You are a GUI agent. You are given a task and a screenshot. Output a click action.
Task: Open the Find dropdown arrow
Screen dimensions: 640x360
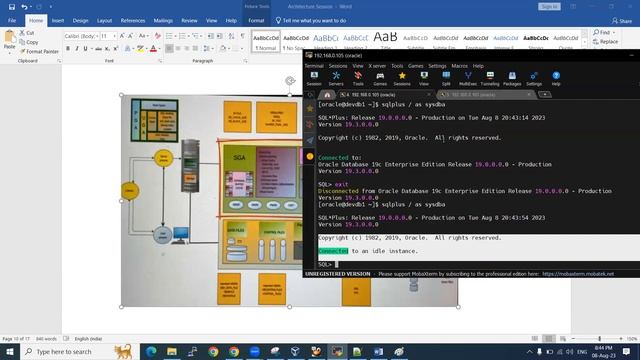pyautogui.click(x=614, y=32)
